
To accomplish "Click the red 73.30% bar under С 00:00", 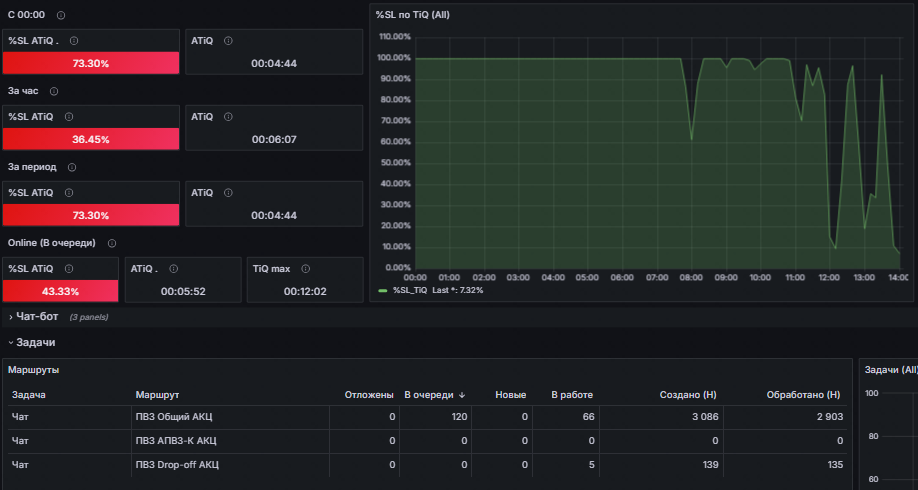I will (91, 63).
